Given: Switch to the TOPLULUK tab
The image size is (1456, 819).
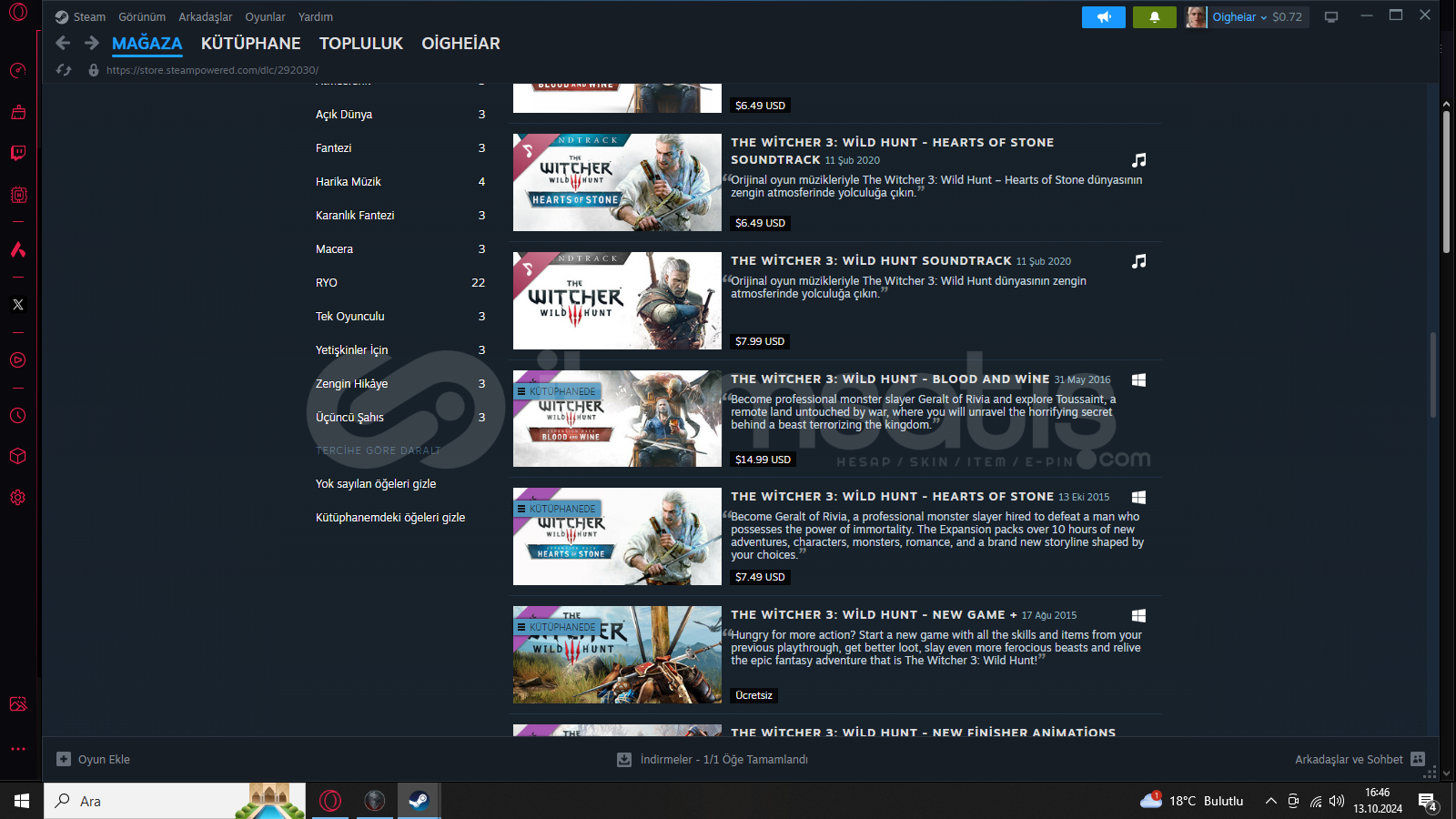Looking at the screenshot, I should click(x=361, y=44).
